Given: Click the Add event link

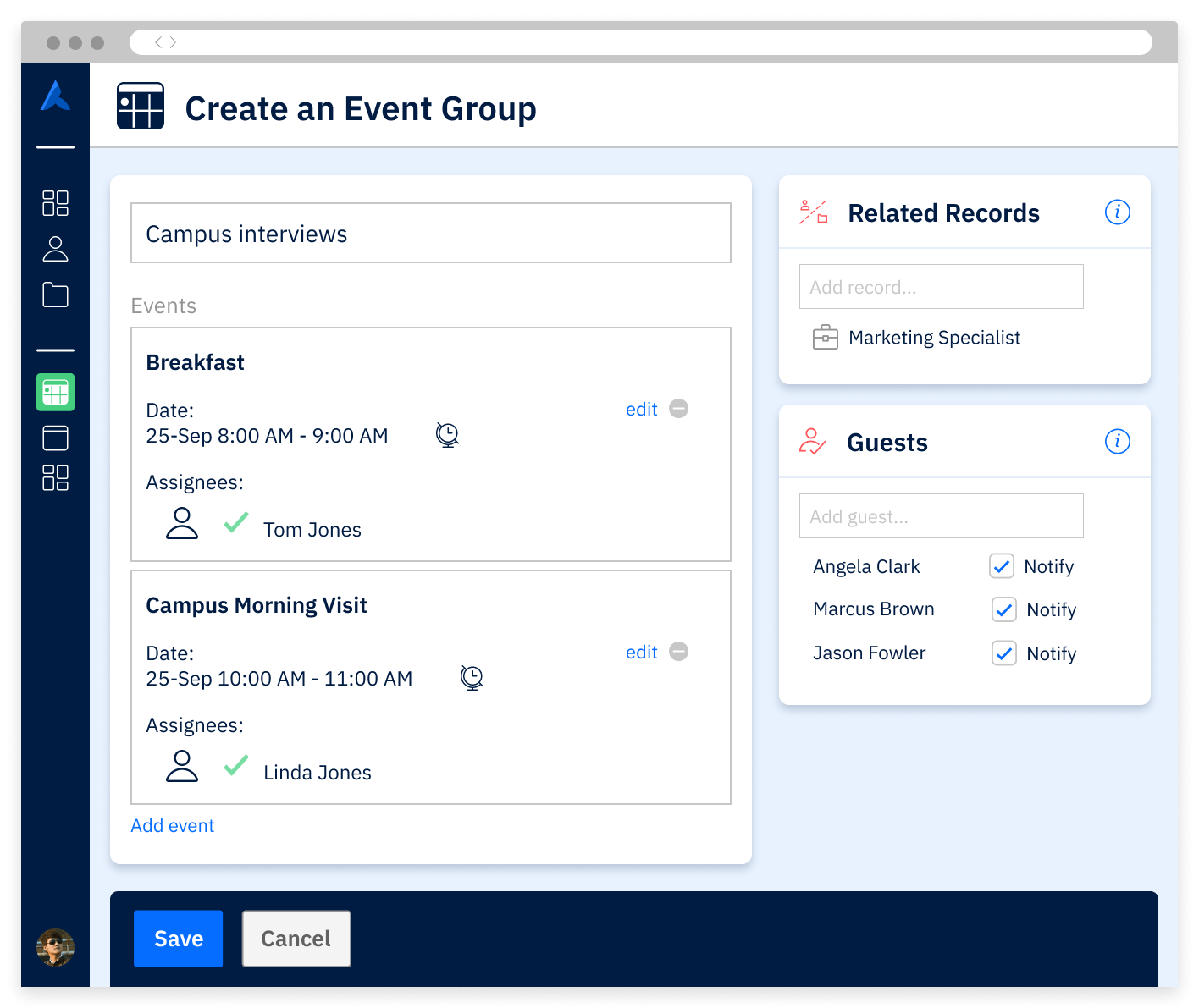Looking at the screenshot, I should [172, 825].
